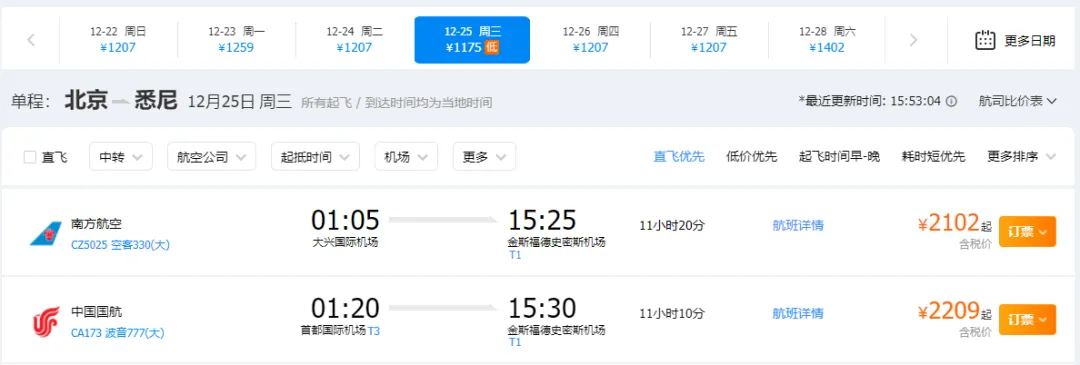Click the 11小时20分 duration text
Screen dimensions: 1080x365
coord(672,225)
